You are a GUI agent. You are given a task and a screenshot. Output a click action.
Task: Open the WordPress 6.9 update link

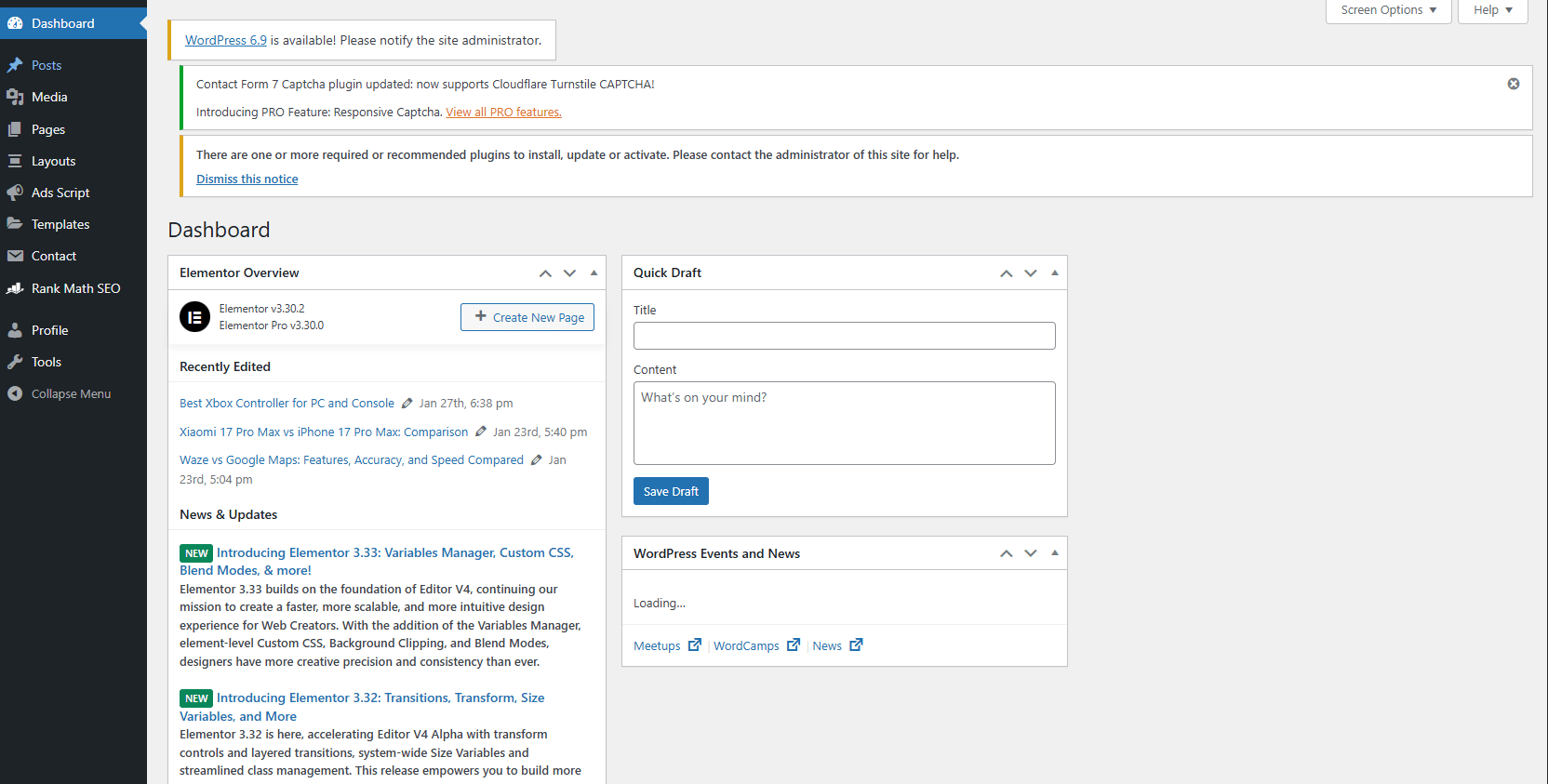pos(225,40)
